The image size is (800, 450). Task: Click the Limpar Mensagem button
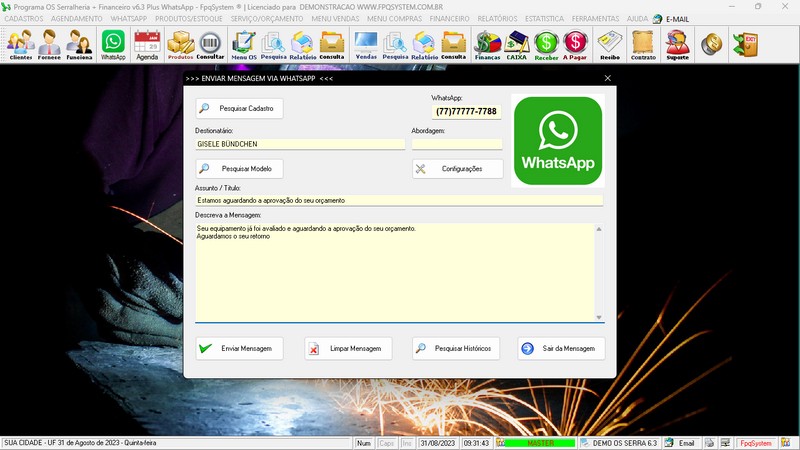pos(348,348)
